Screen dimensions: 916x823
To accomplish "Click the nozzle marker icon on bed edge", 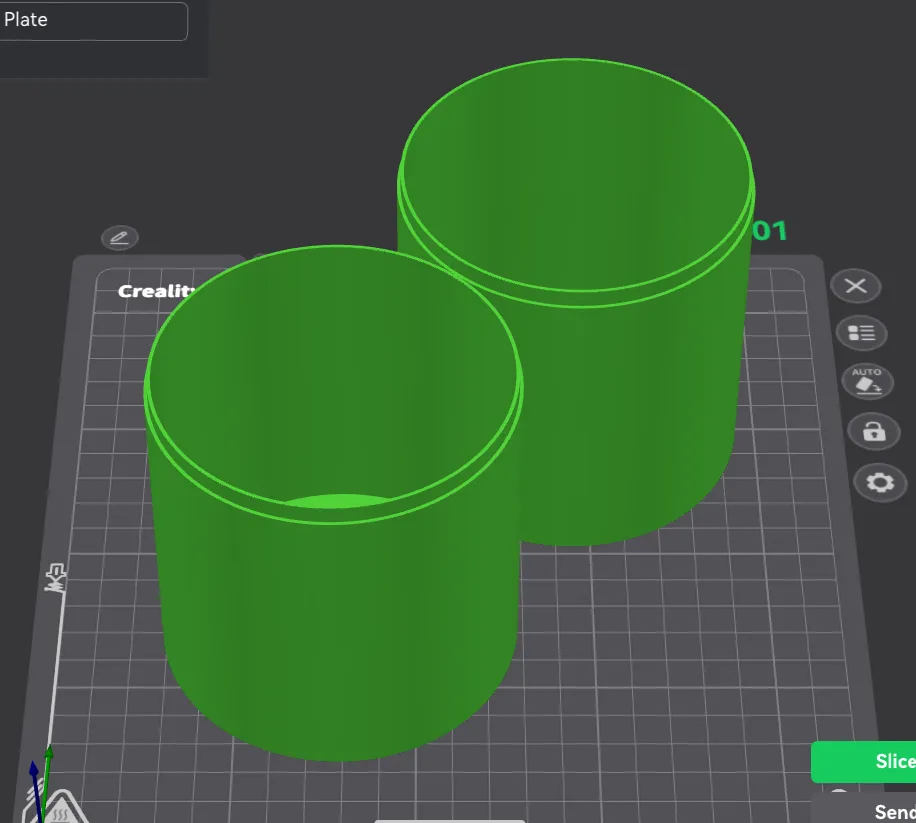I will pos(56,578).
